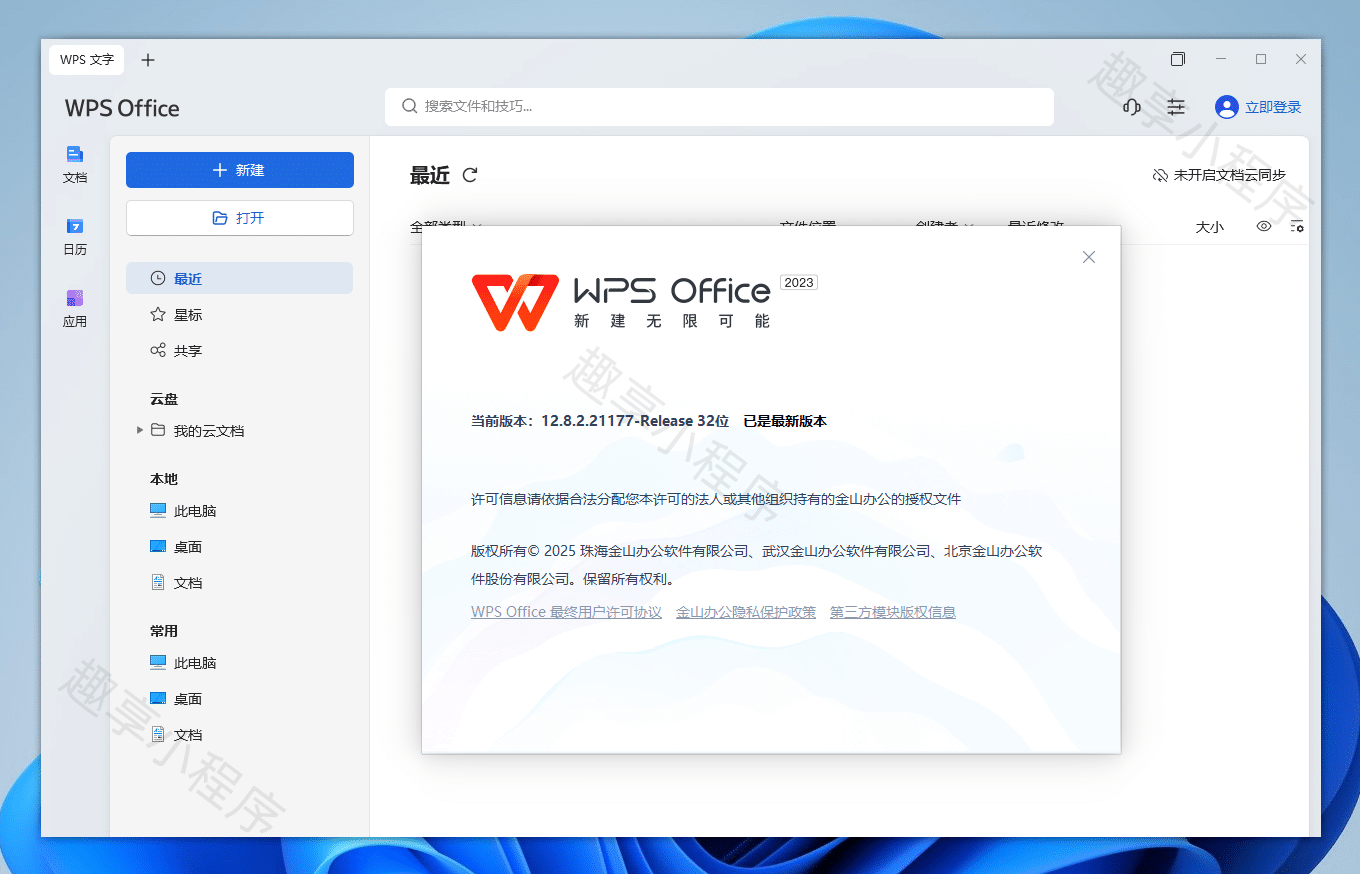Toggle the eye preview icon in list header

(x=1264, y=227)
